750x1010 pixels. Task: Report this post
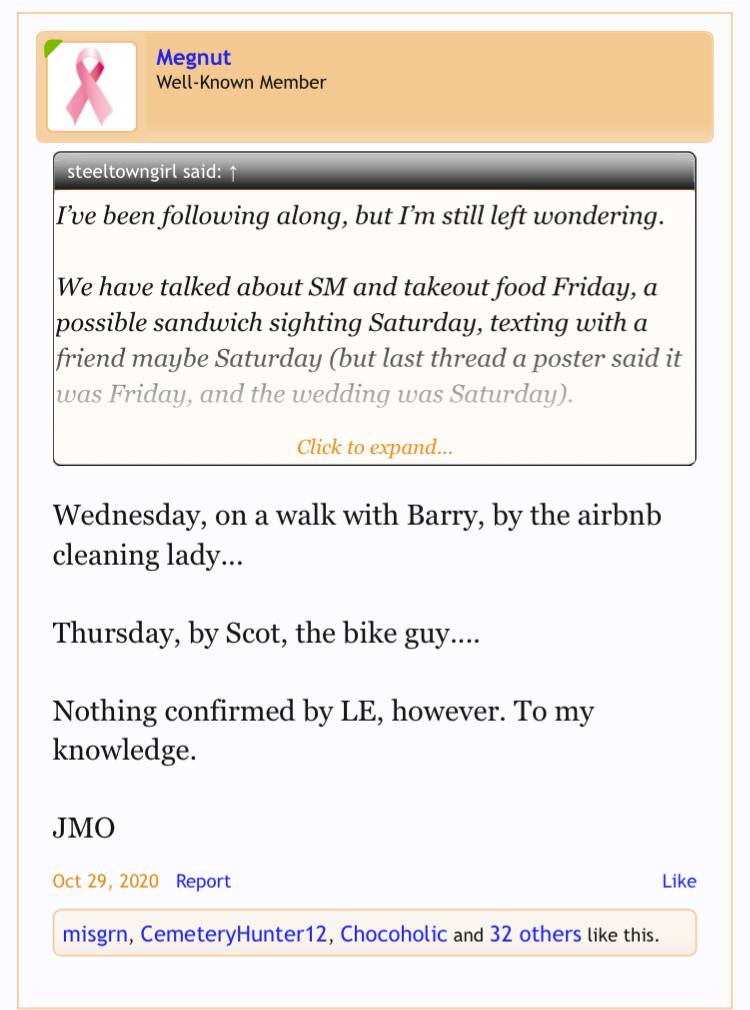tap(203, 881)
